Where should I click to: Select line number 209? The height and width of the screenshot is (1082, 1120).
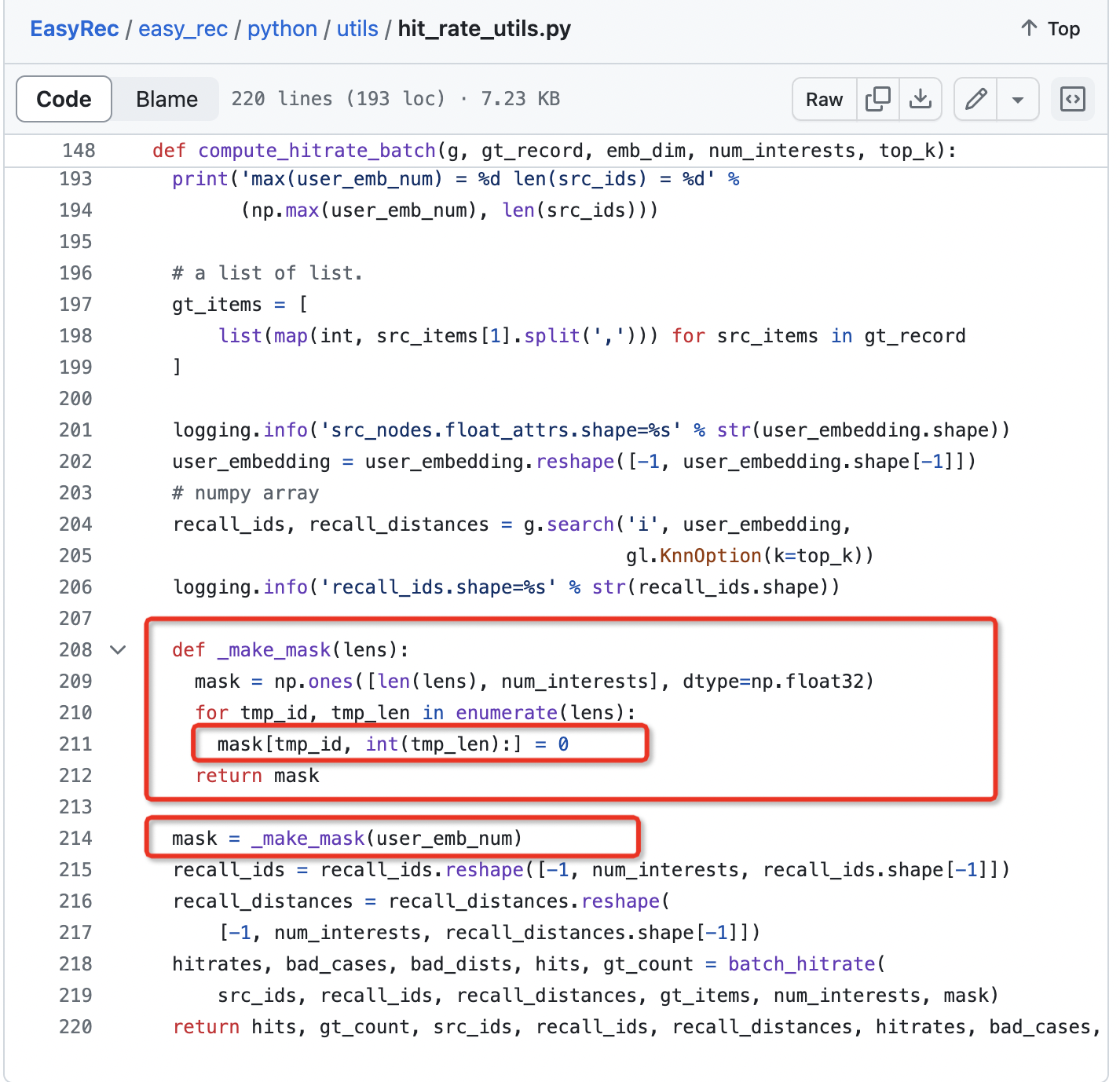click(76, 682)
